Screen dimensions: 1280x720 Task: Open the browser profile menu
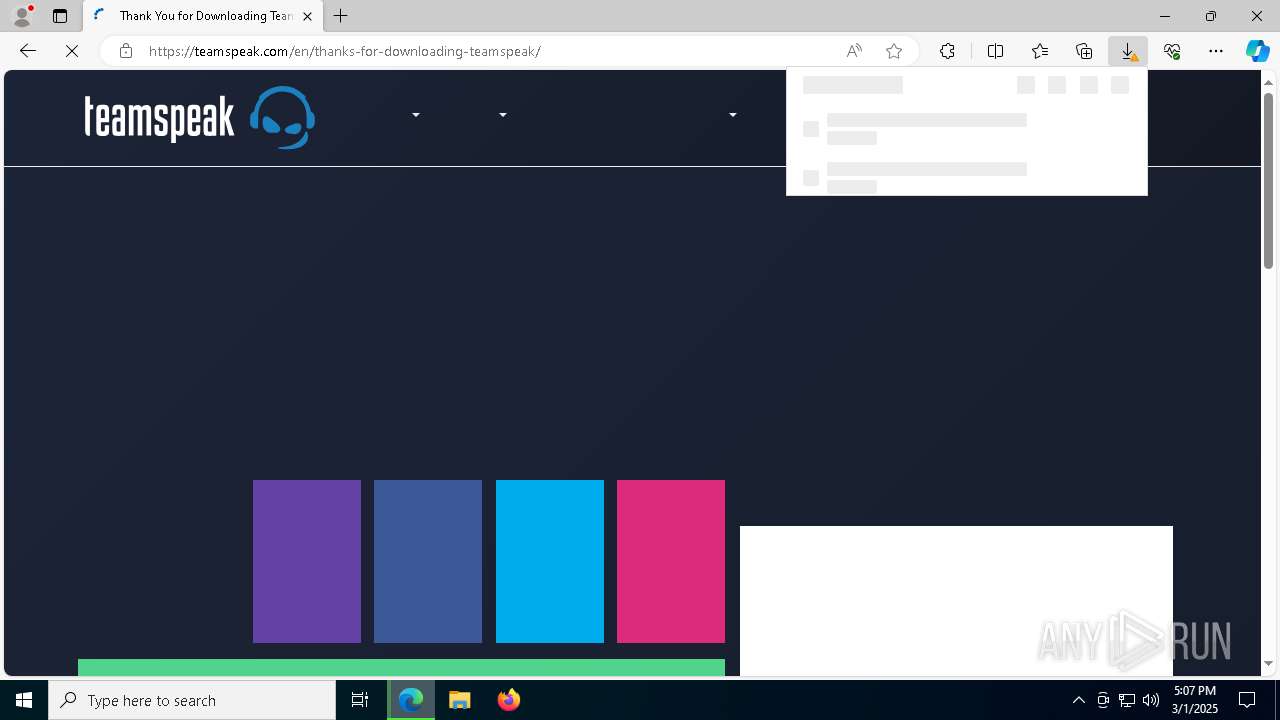(22, 16)
